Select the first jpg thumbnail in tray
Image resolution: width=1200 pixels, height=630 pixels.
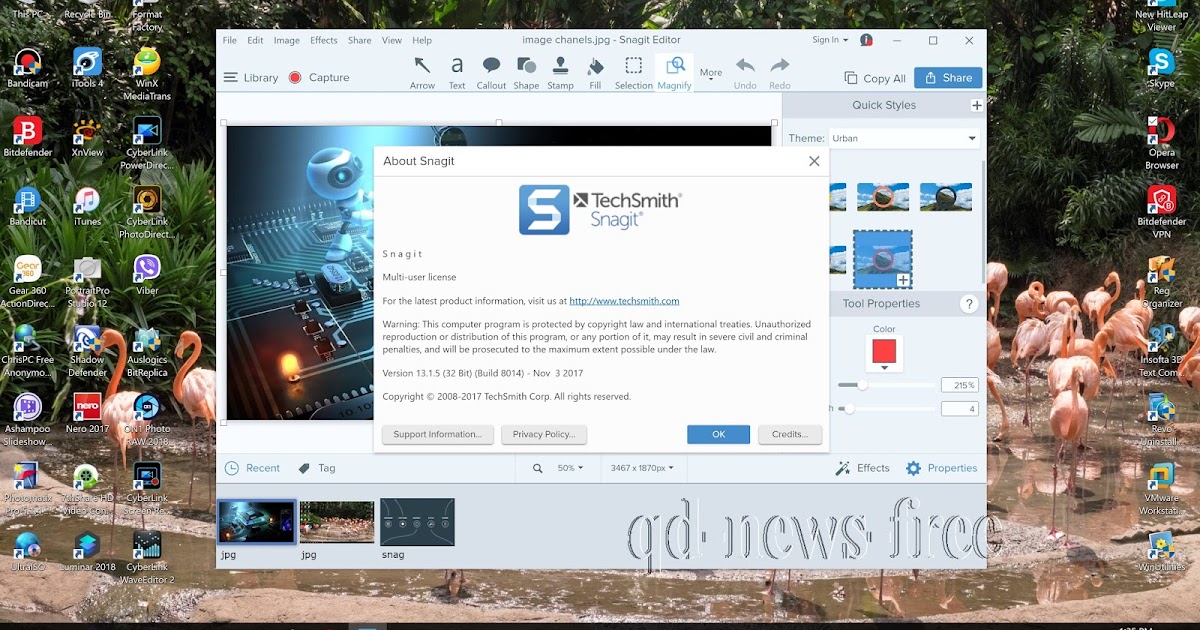point(256,522)
